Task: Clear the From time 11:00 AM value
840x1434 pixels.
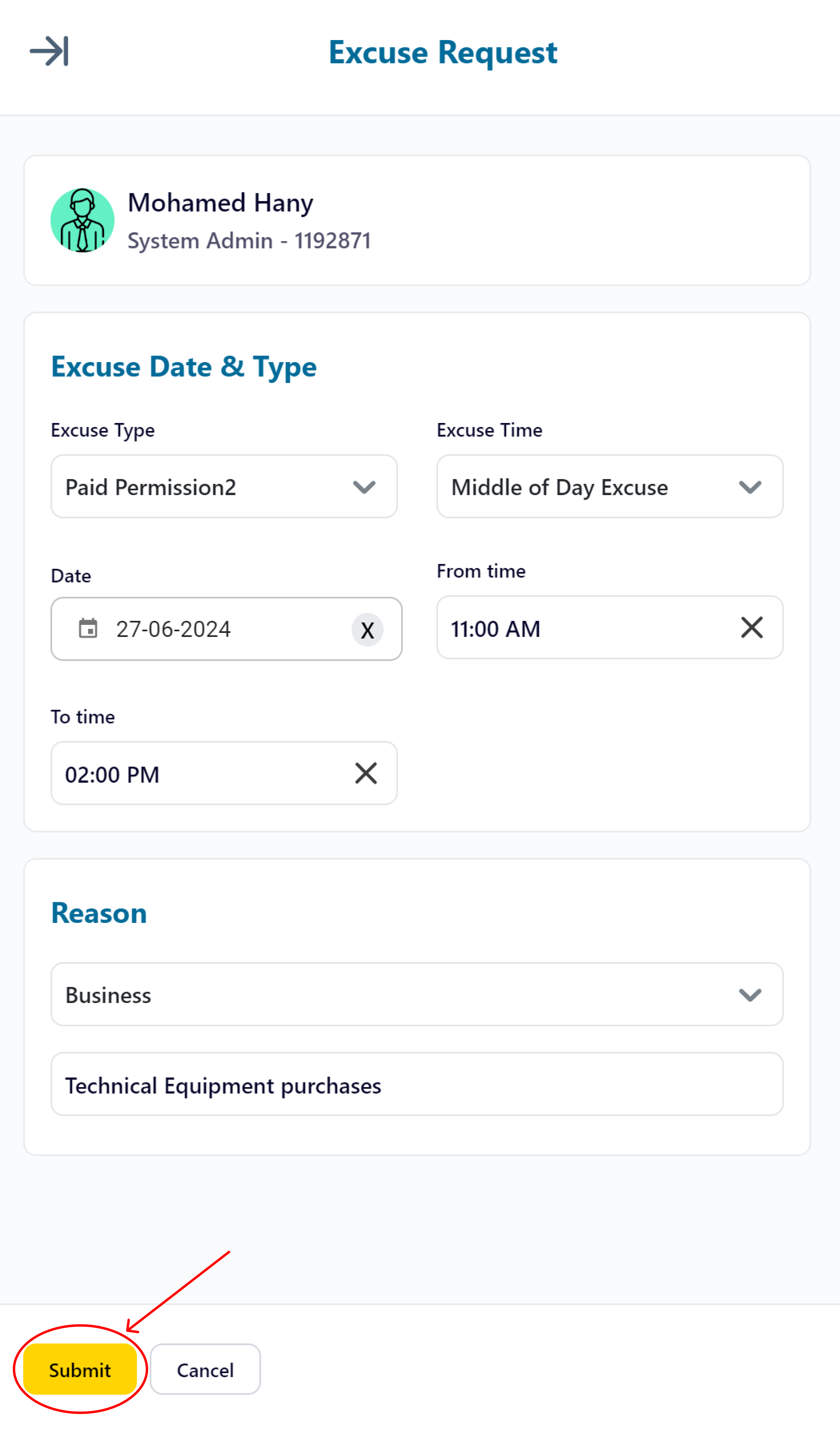Action: click(752, 628)
